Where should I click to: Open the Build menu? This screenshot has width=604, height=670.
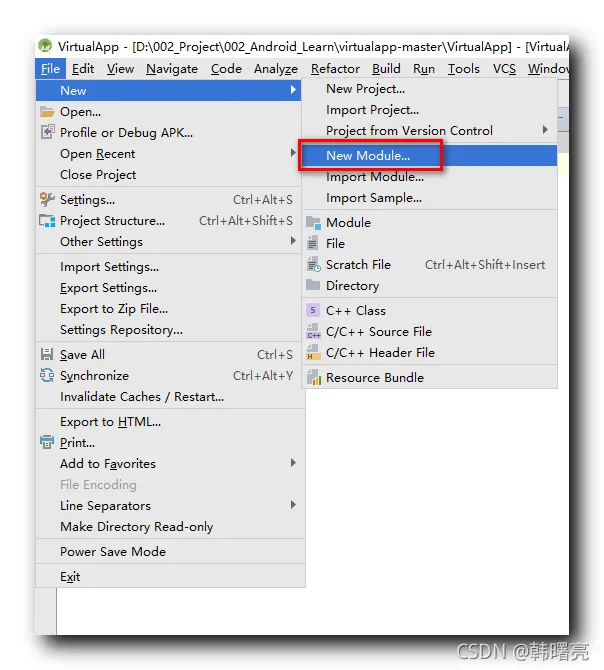coord(386,69)
